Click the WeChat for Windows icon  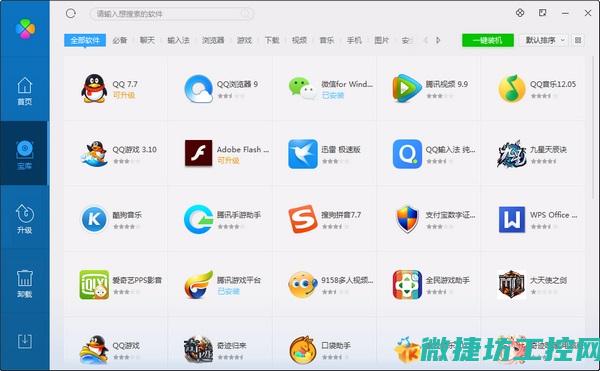point(303,88)
